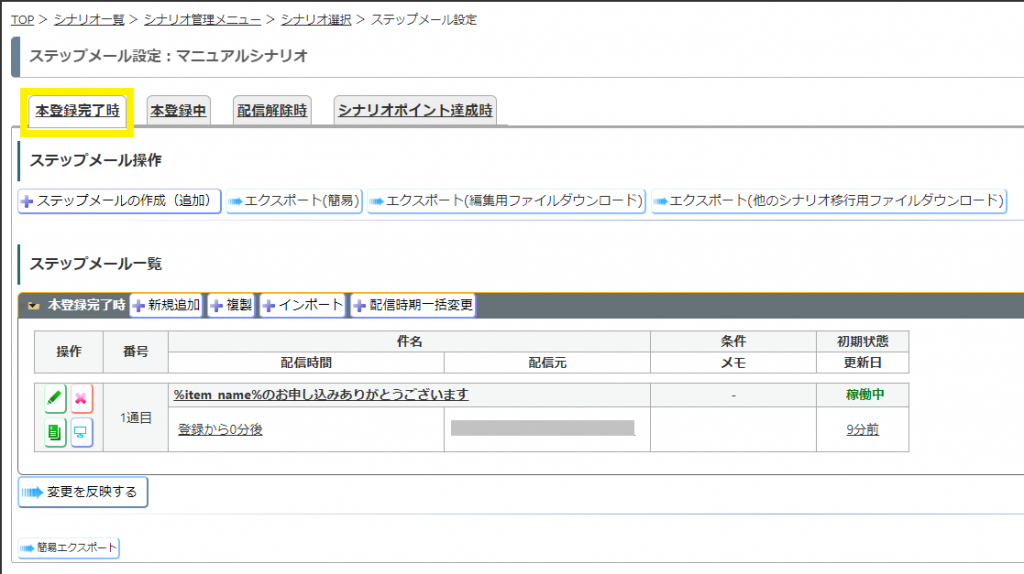Click the pink X delete icon for 1通目

(x=81, y=398)
